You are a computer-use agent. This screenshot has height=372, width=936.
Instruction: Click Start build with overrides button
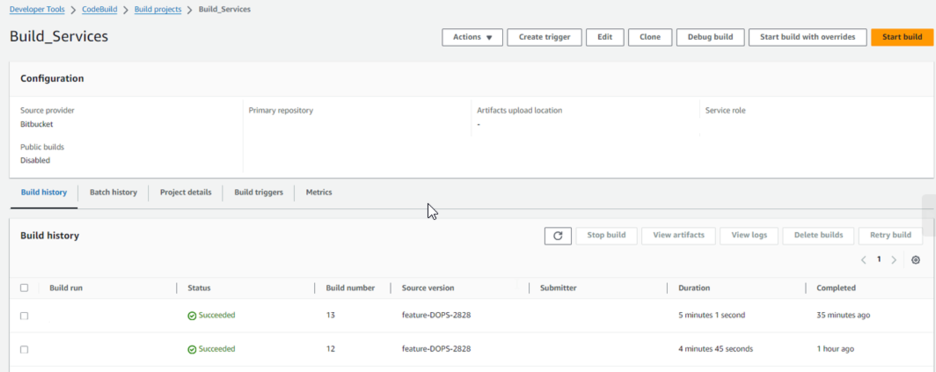coord(808,37)
